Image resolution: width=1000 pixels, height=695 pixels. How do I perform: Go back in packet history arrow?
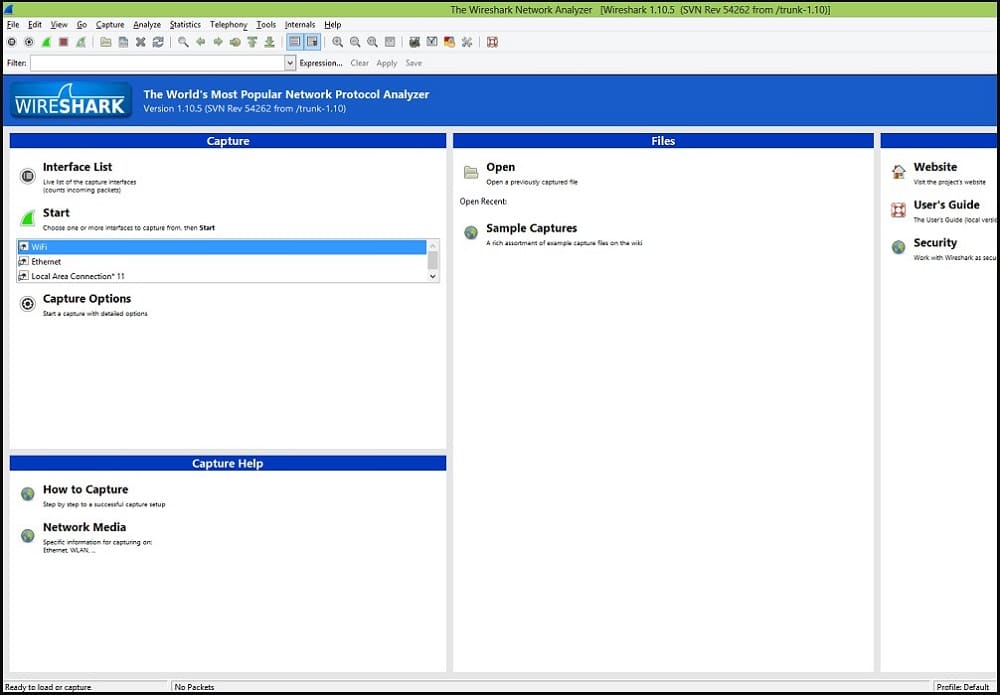[200, 42]
